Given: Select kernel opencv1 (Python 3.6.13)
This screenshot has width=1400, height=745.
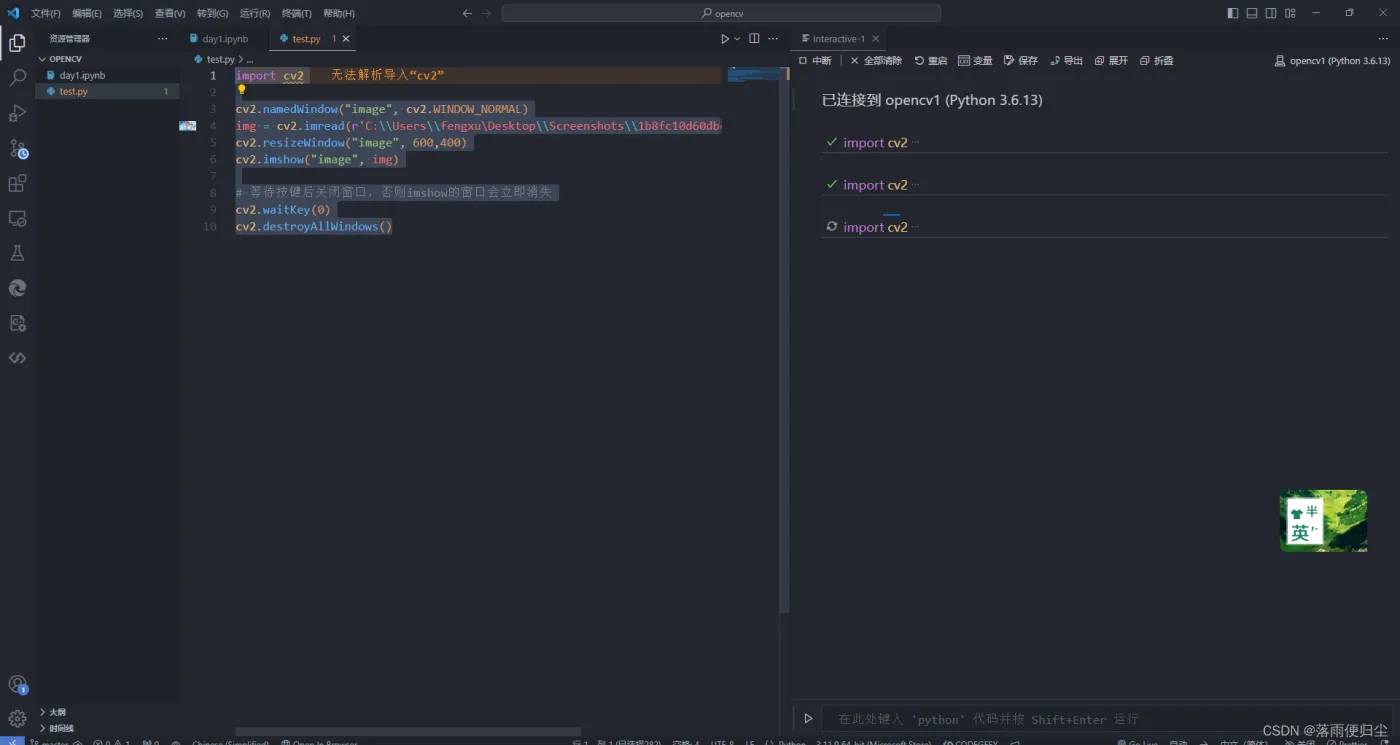Looking at the screenshot, I should 1332,61.
